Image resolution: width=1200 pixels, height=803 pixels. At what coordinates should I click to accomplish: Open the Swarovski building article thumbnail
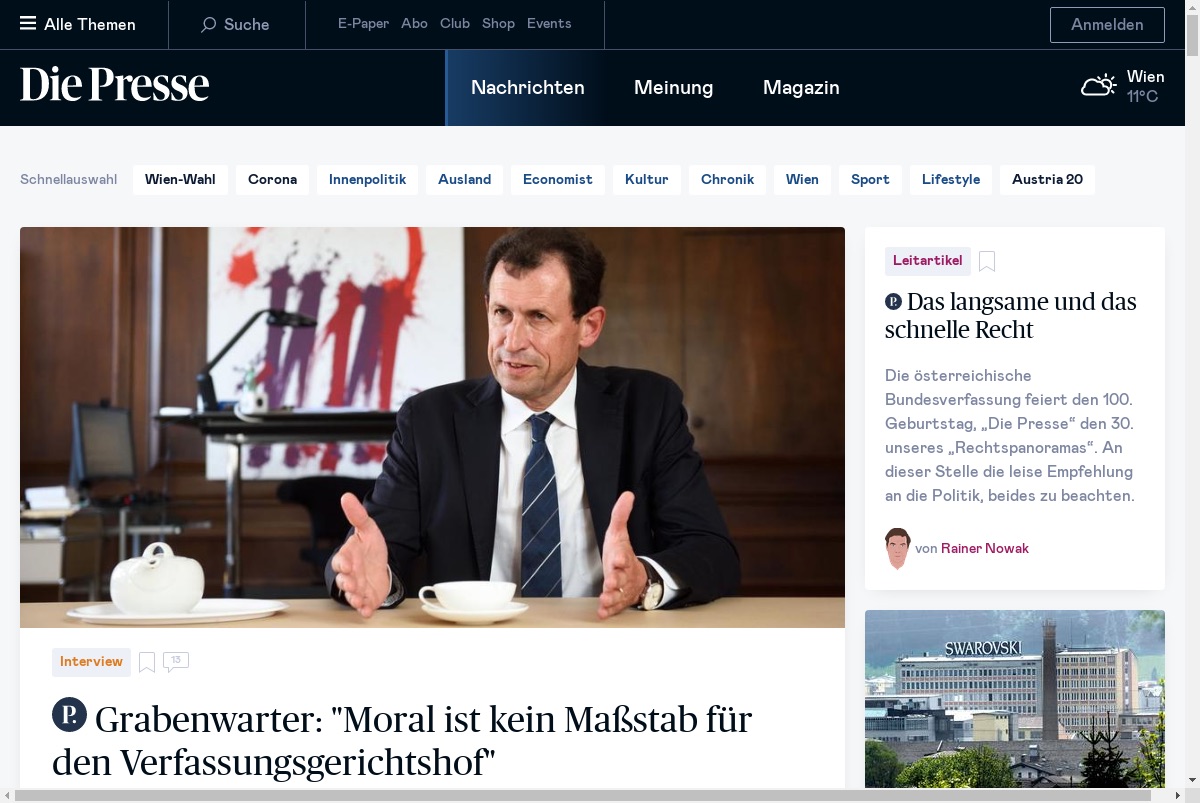tap(1015, 699)
